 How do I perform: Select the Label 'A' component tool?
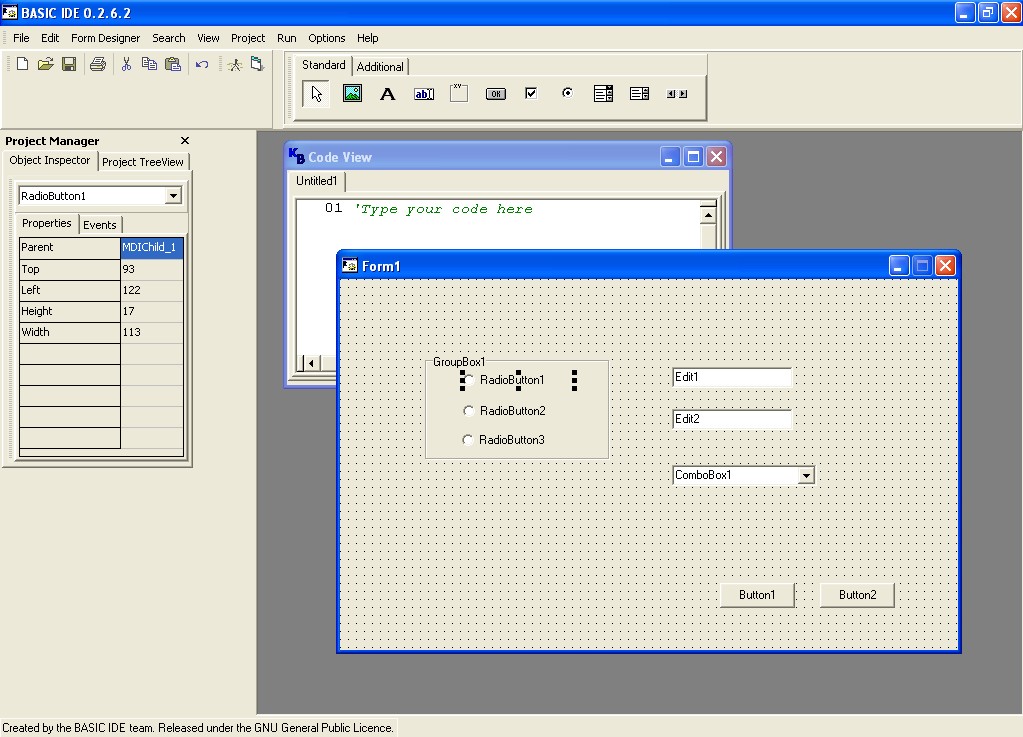(x=388, y=94)
